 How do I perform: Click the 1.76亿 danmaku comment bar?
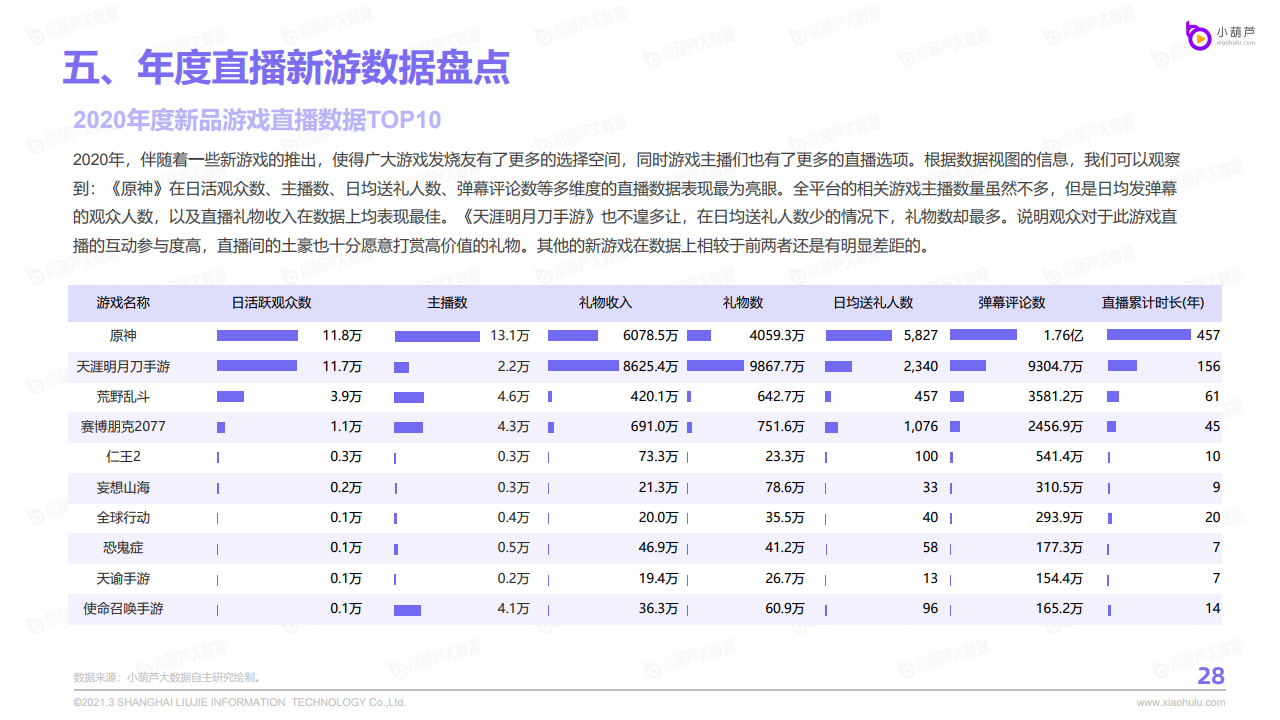click(x=983, y=336)
